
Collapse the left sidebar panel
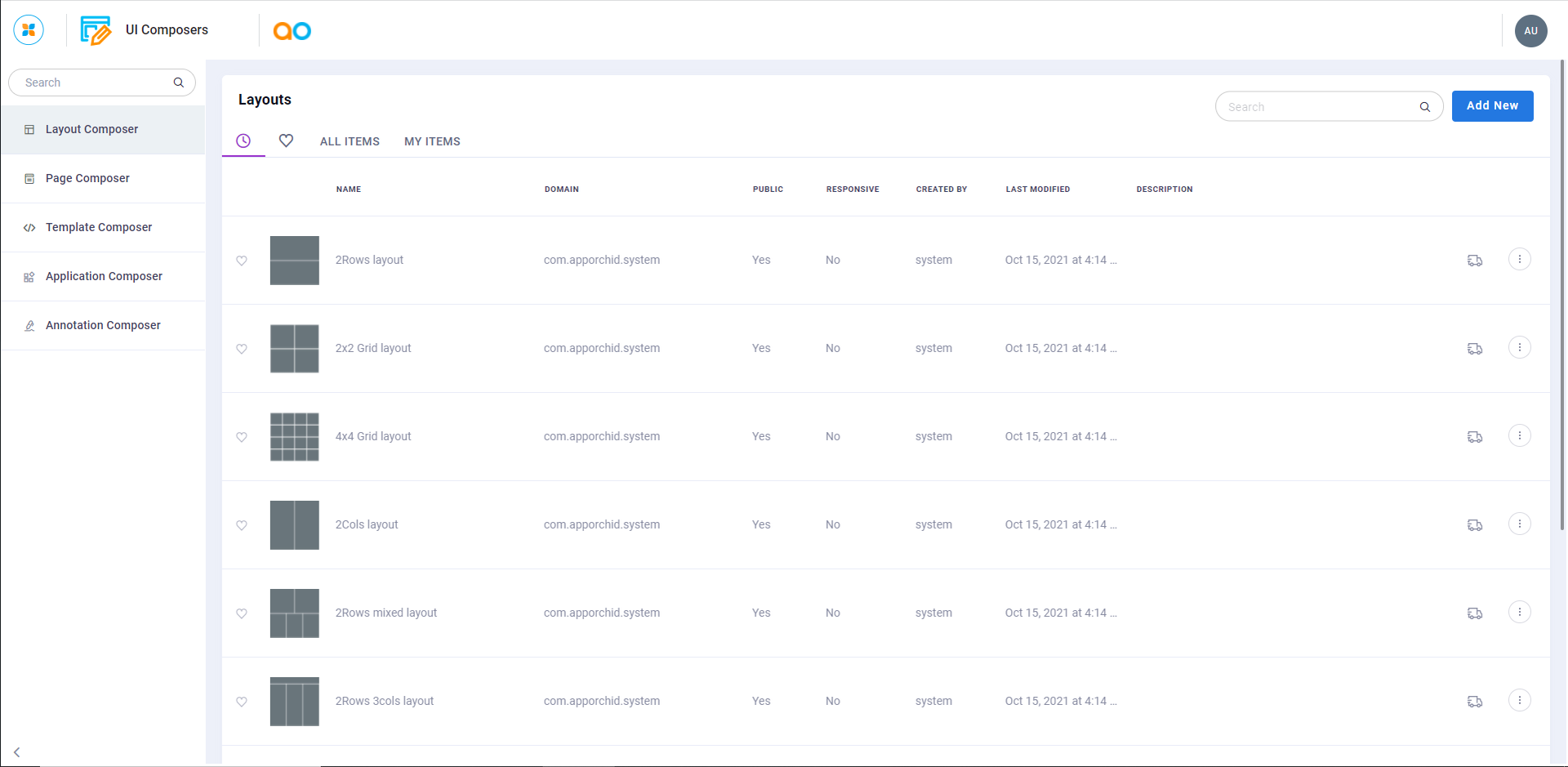click(16, 752)
